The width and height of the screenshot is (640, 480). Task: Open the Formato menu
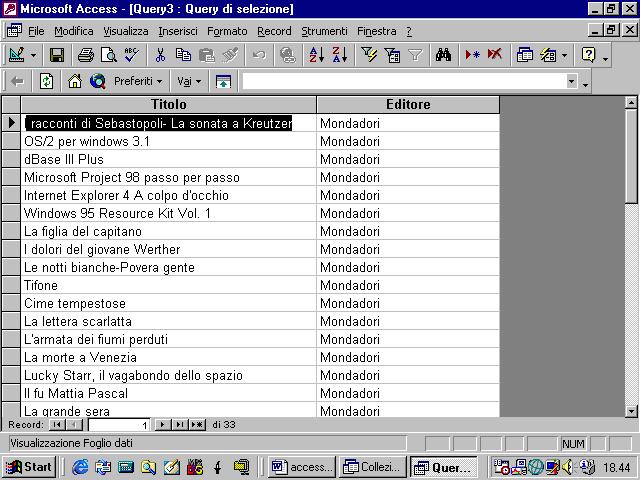pyautogui.click(x=227, y=31)
